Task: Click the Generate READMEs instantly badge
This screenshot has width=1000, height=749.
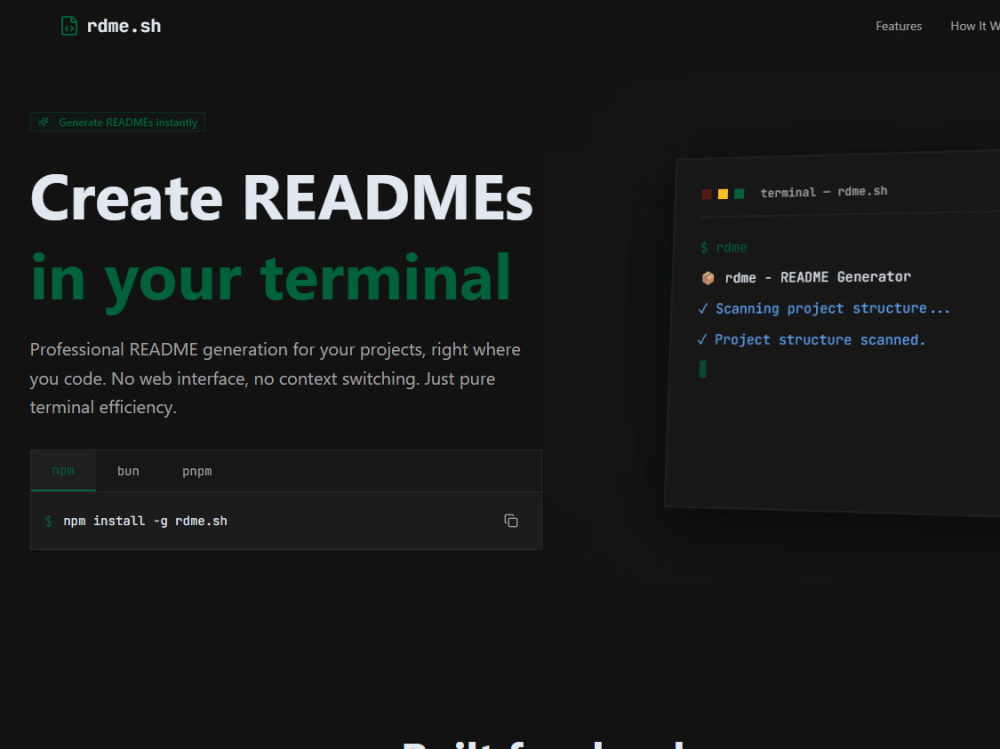Action: [117, 122]
